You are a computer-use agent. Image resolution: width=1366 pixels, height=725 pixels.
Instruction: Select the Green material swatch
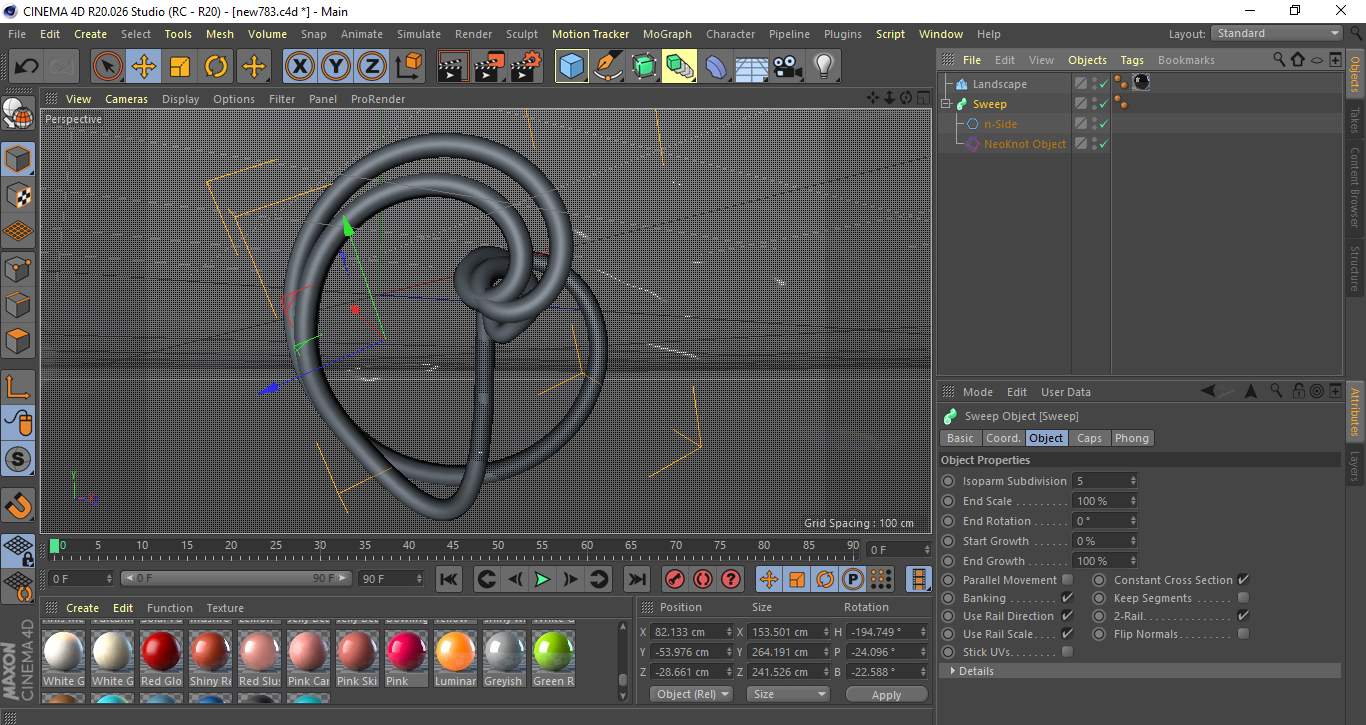click(x=553, y=653)
